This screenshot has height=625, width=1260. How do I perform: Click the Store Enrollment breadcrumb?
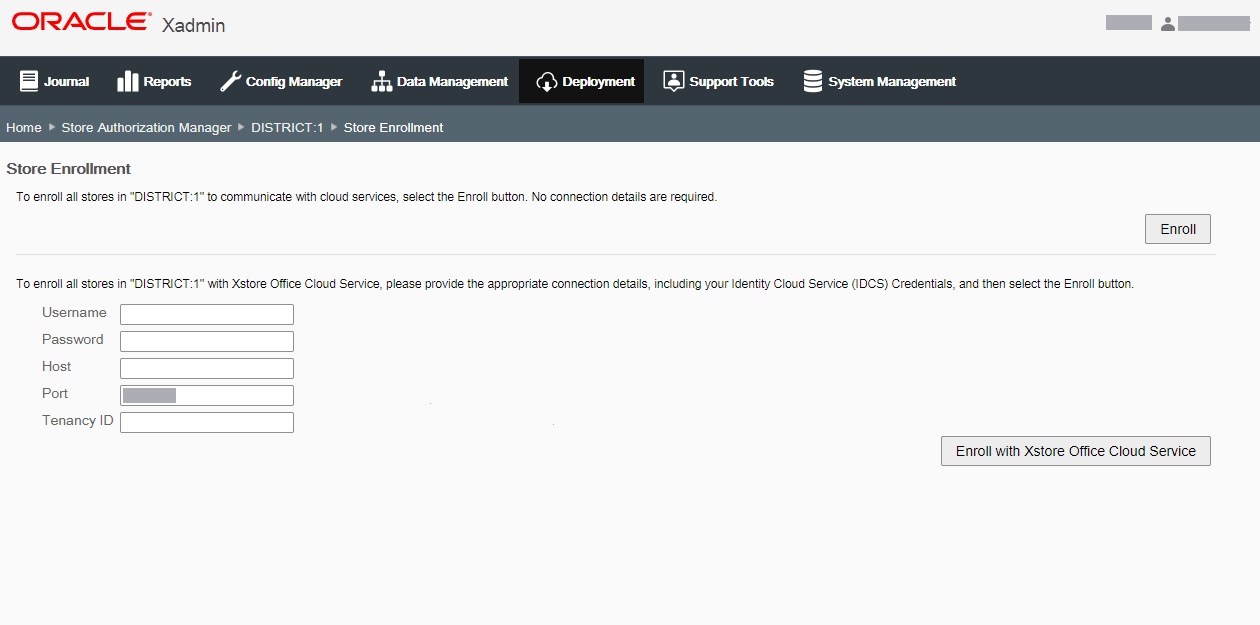pyautogui.click(x=393, y=127)
